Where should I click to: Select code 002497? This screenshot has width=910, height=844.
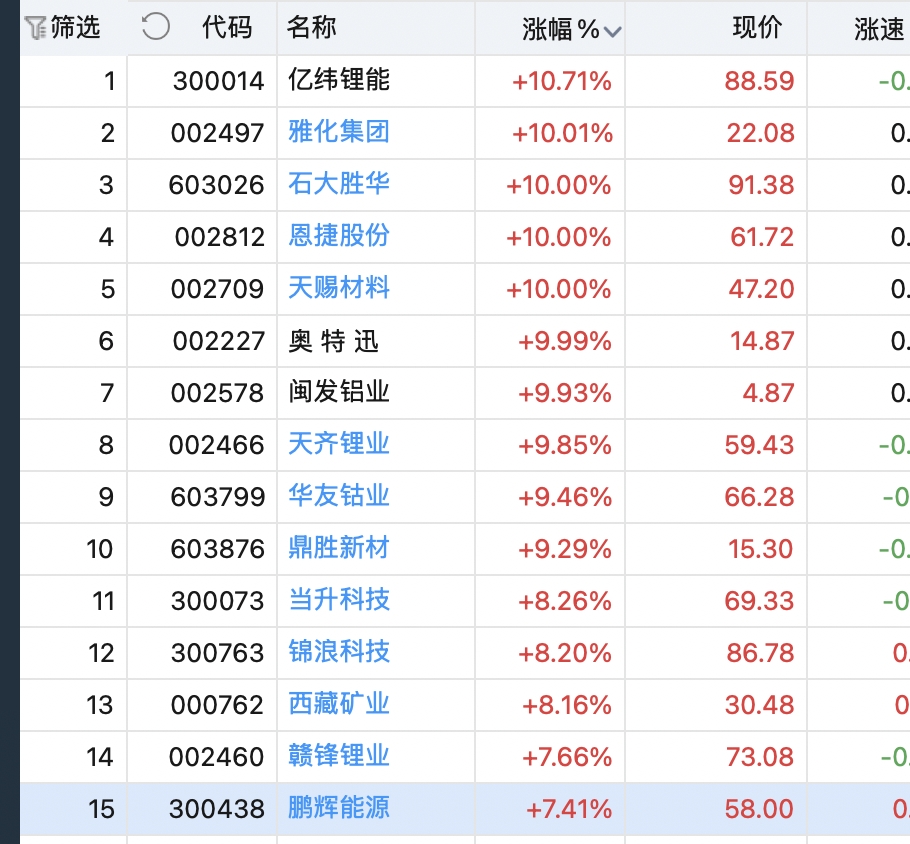(x=218, y=134)
